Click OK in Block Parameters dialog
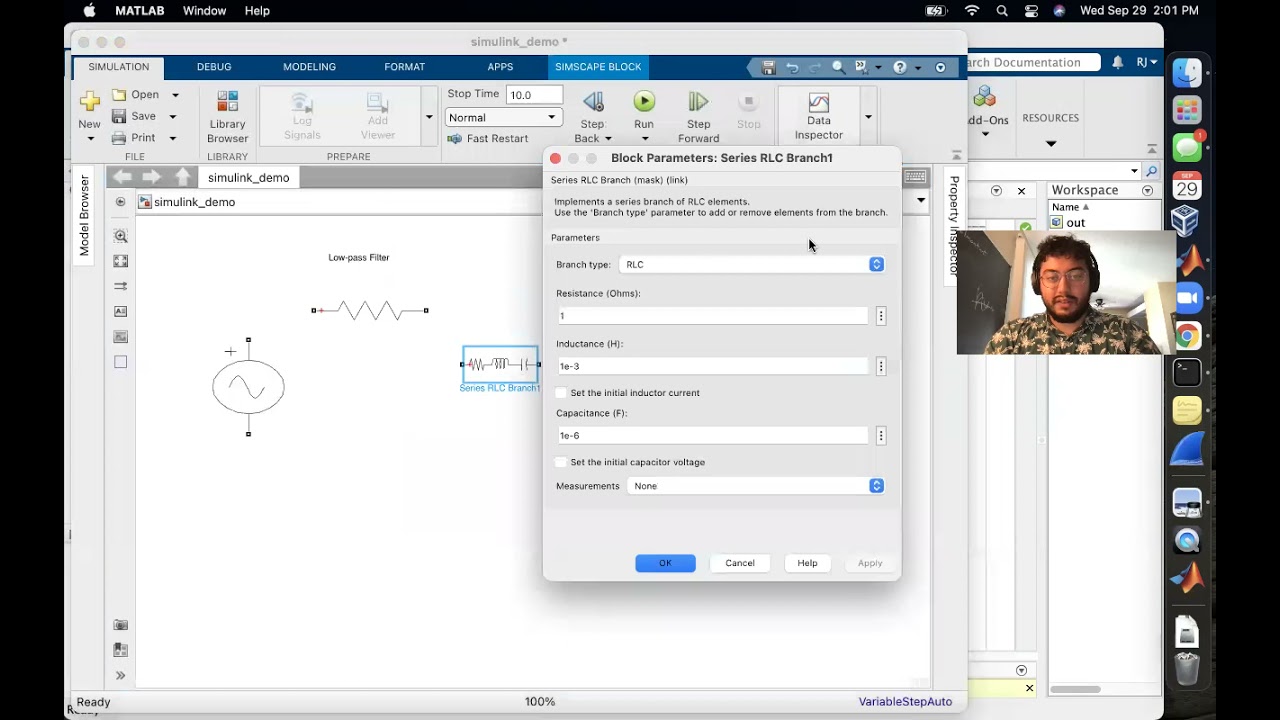This screenshot has height=720, width=1280. [x=665, y=563]
